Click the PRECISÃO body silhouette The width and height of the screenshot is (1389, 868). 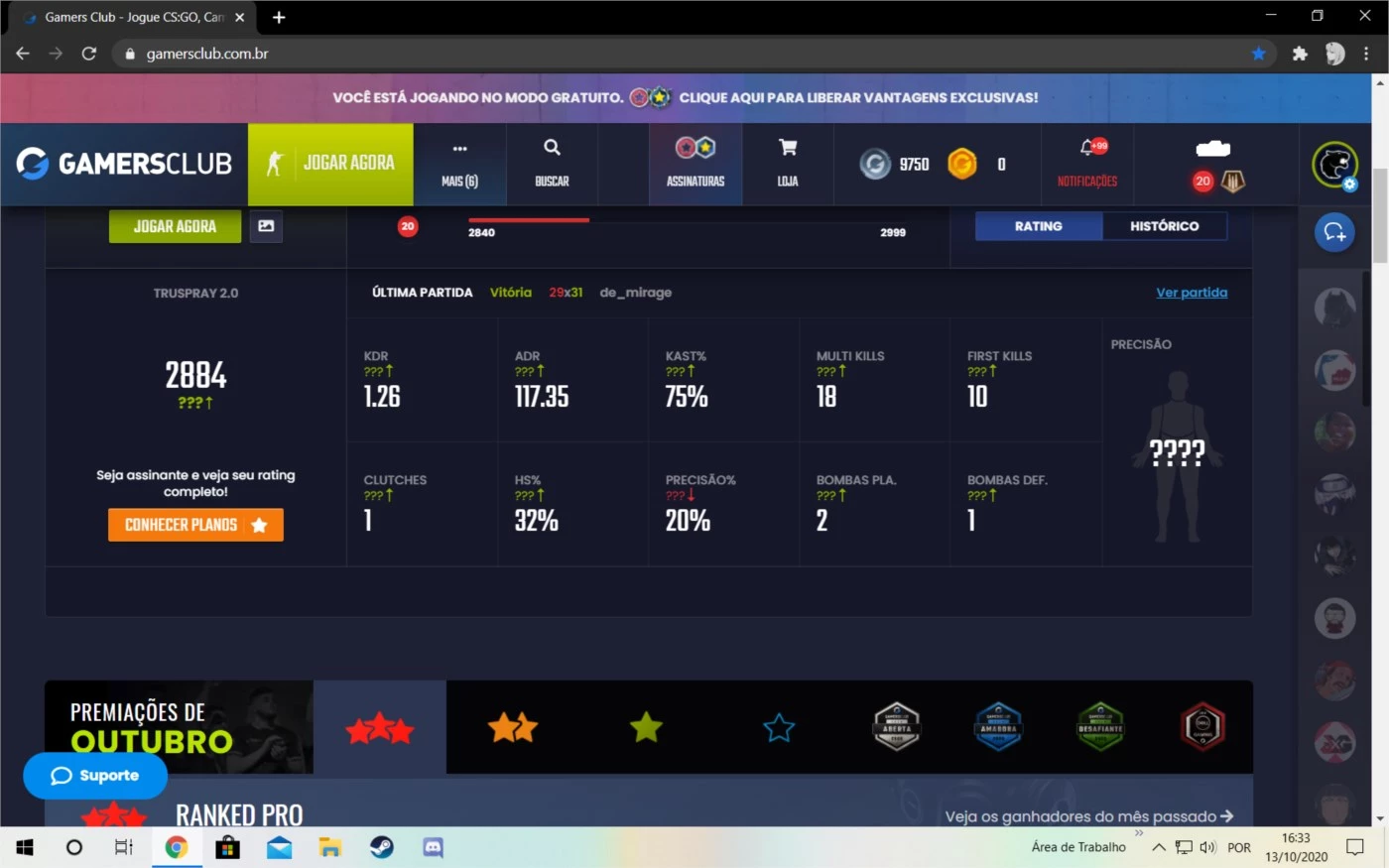pos(1178,456)
